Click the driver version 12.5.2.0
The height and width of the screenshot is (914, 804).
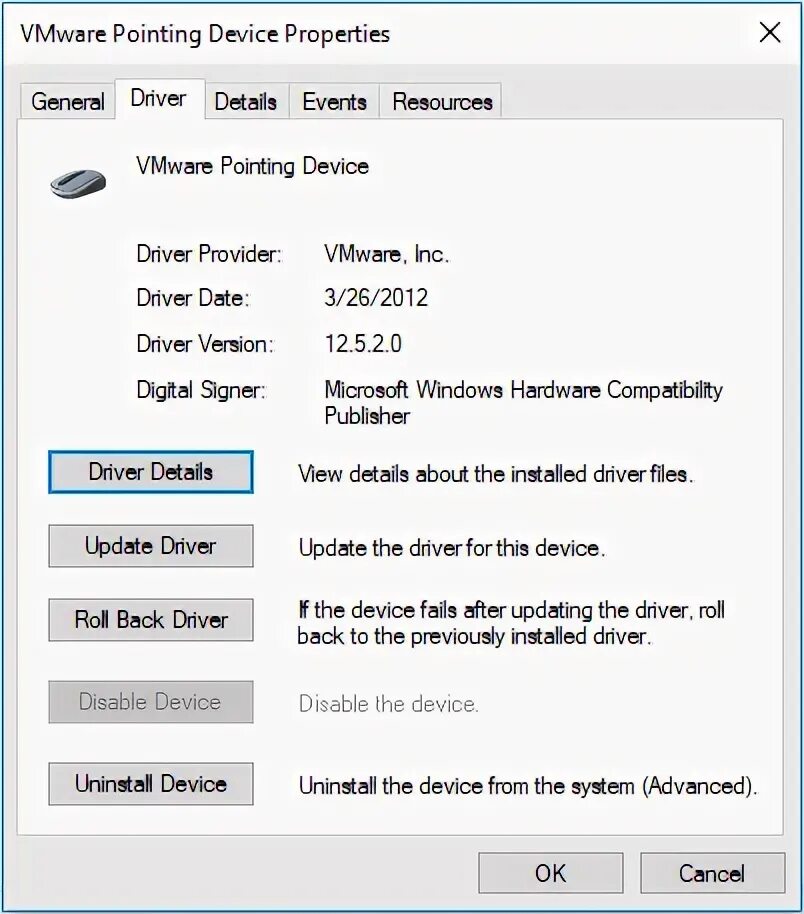pyautogui.click(x=363, y=344)
